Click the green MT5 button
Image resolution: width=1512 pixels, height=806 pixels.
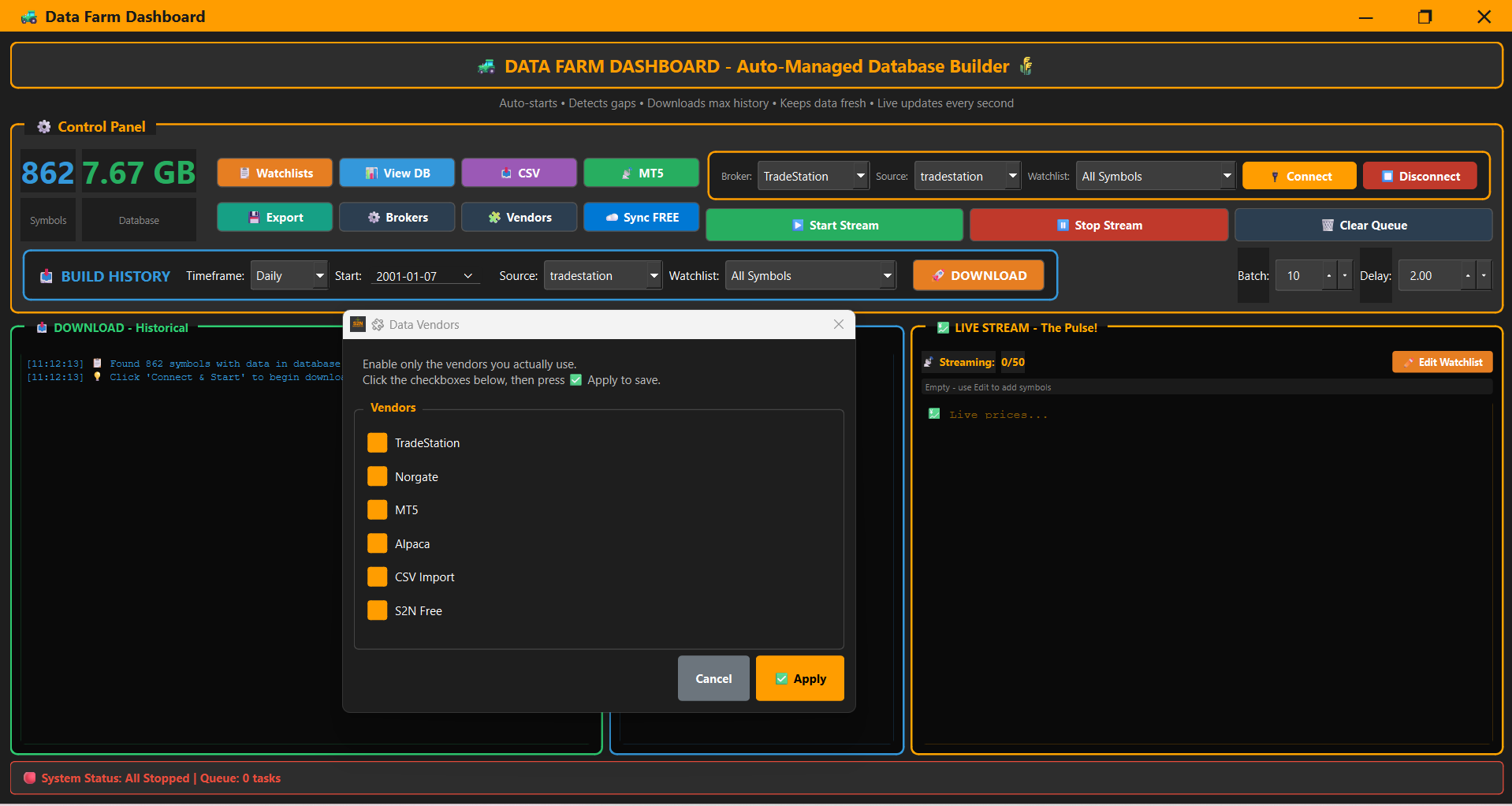pyautogui.click(x=641, y=173)
